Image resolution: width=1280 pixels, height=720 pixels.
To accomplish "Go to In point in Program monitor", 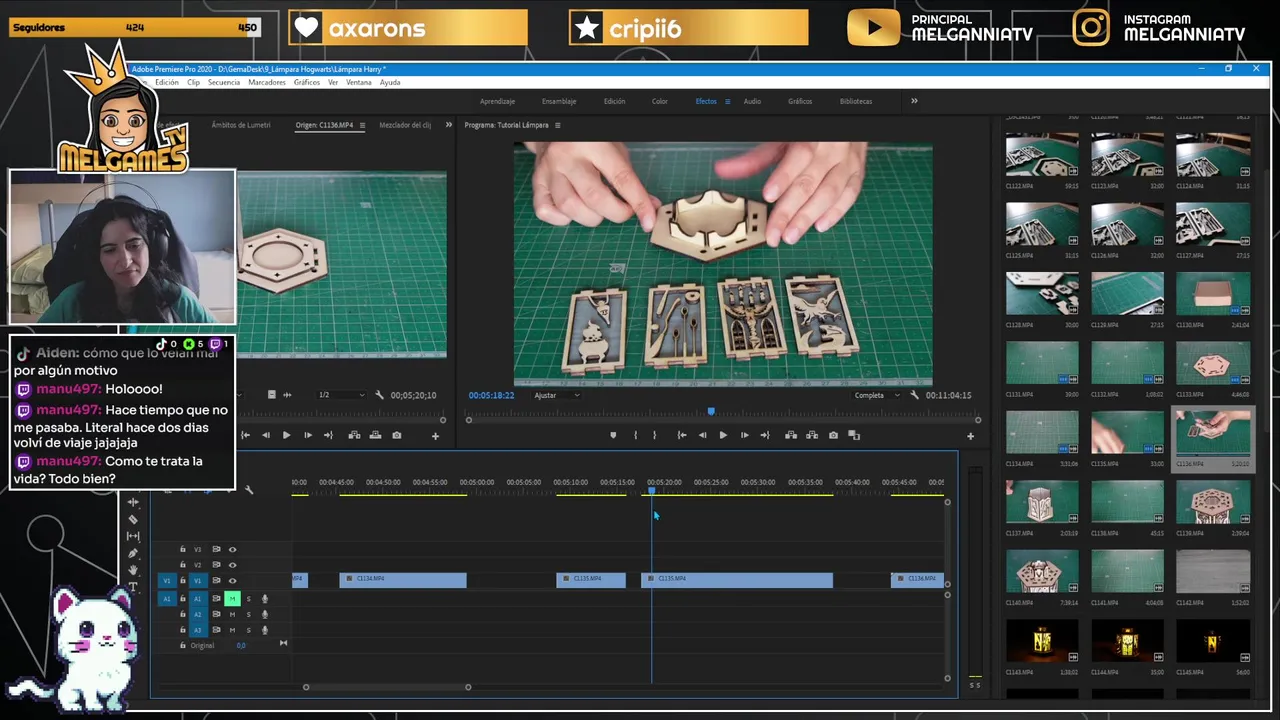I will click(x=681, y=435).
